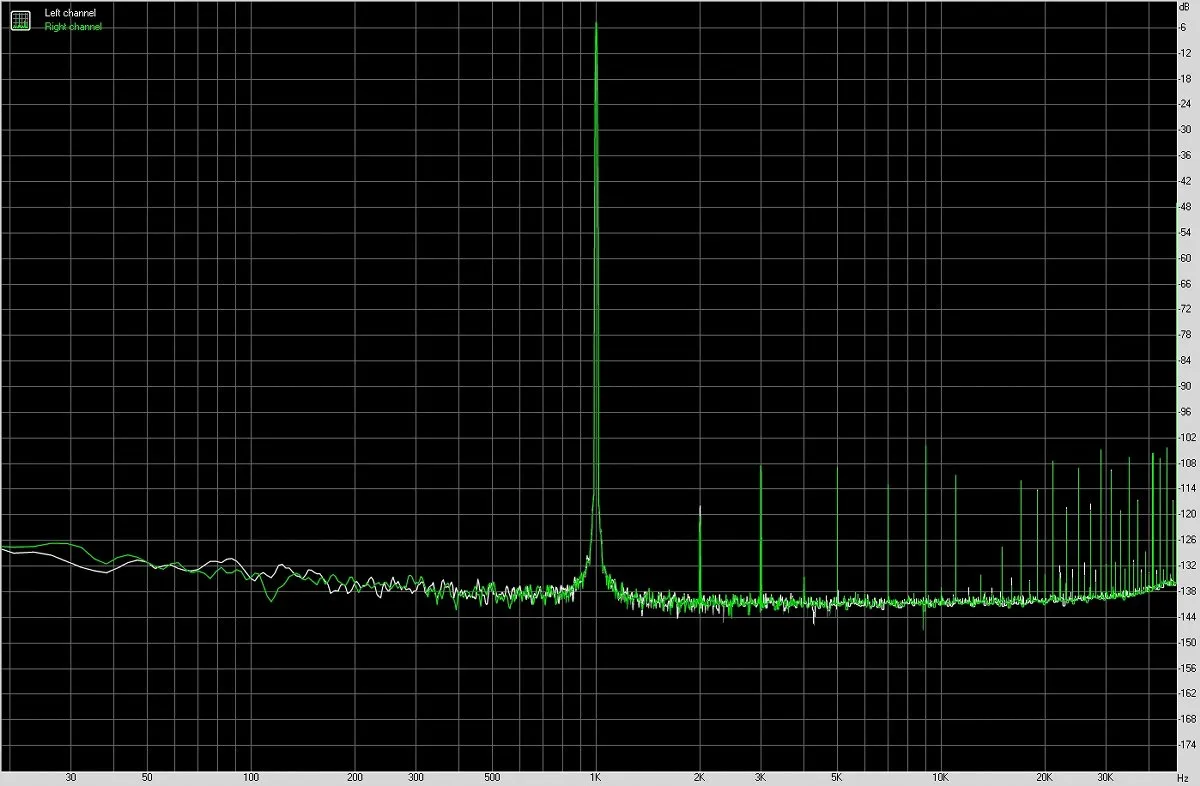Click the -120 level axis label

pos(1188,515)
